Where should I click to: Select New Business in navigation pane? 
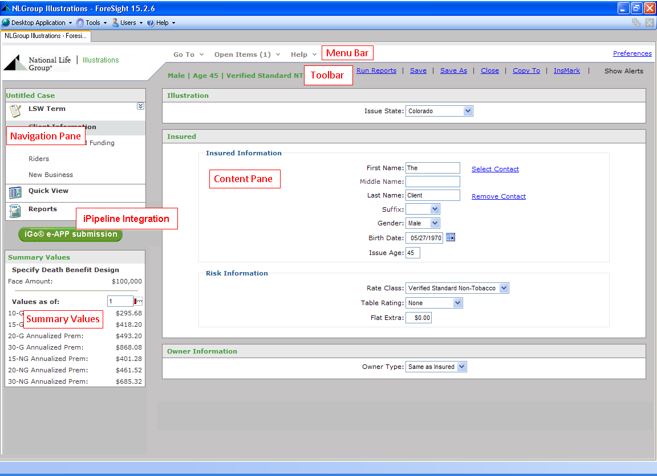click(51, 175)
